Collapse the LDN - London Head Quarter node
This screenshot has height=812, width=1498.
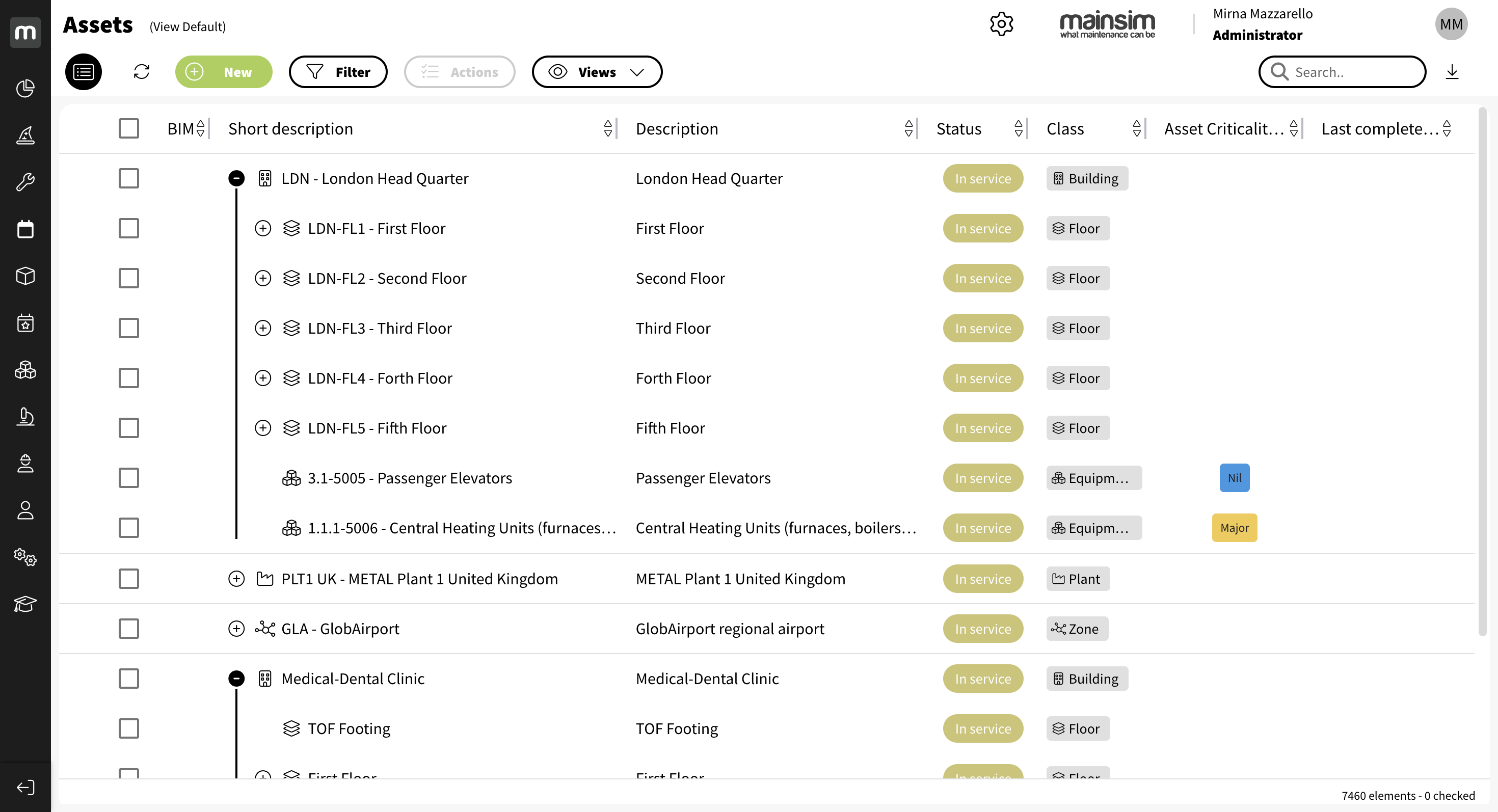(x=236, y=178)
